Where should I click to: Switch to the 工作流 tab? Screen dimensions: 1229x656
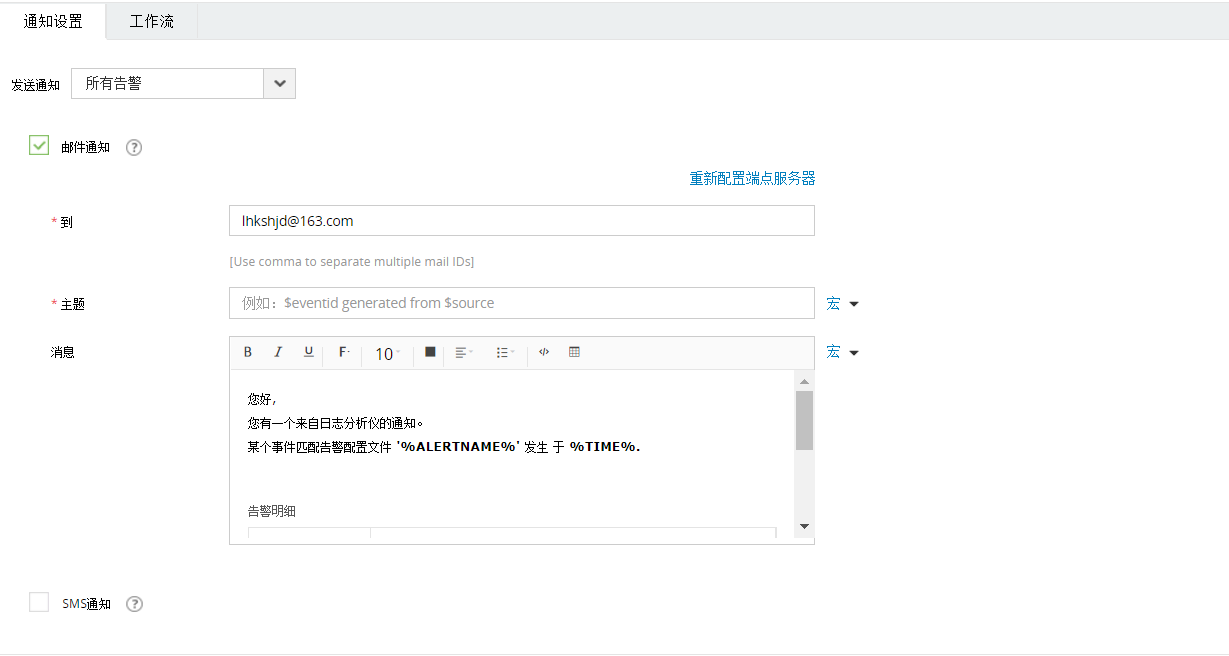click(151, 20)
